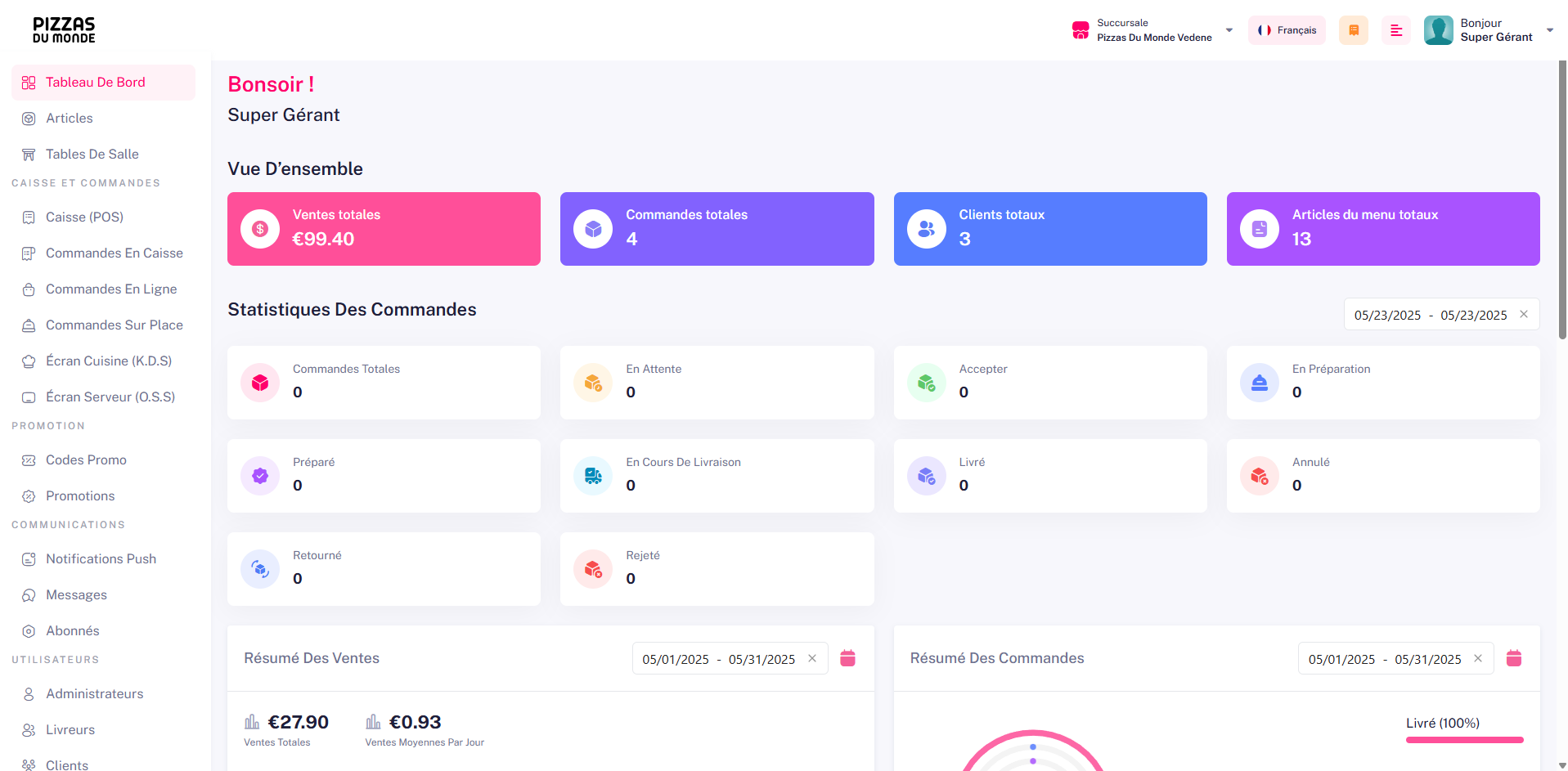
Task: Open Commandes Sur Place
Action: tap(103, 325)
